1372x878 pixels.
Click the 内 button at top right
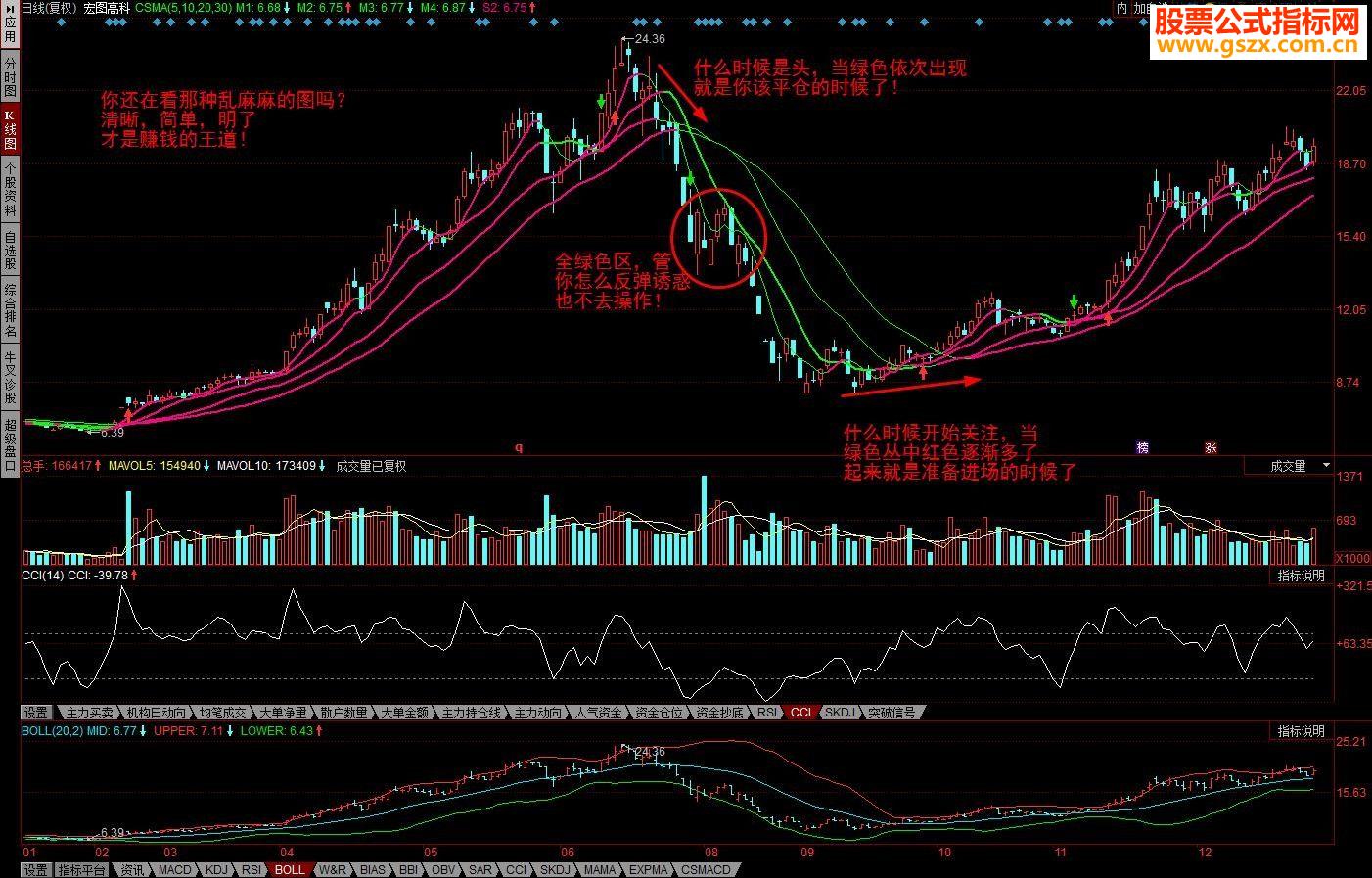pos(1122,8)
